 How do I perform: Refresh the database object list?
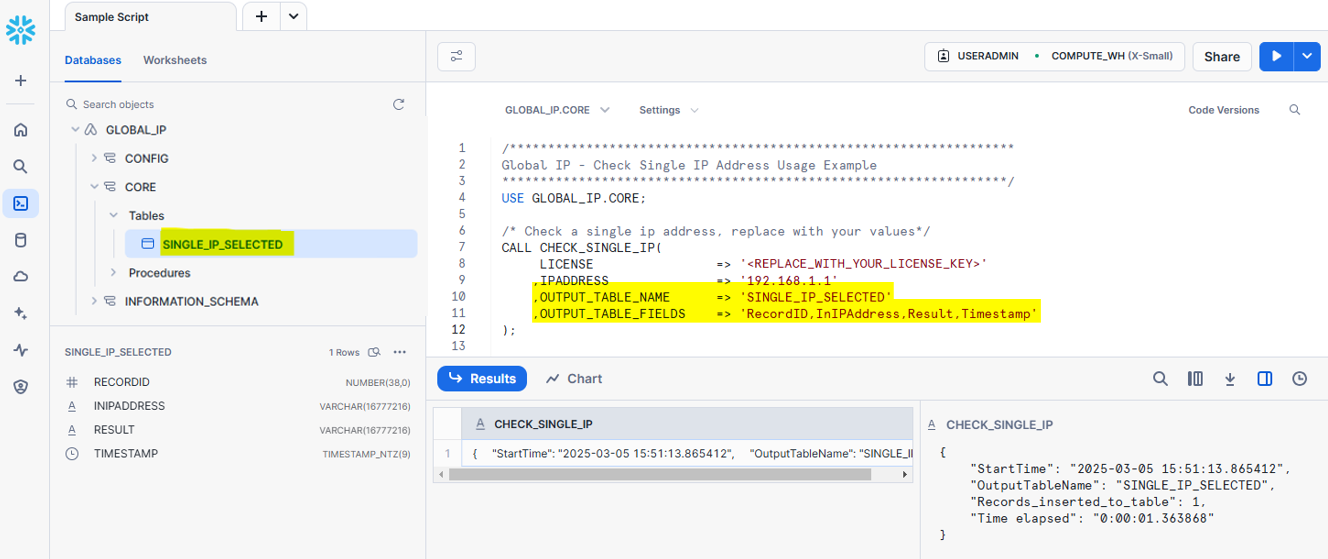399,104
